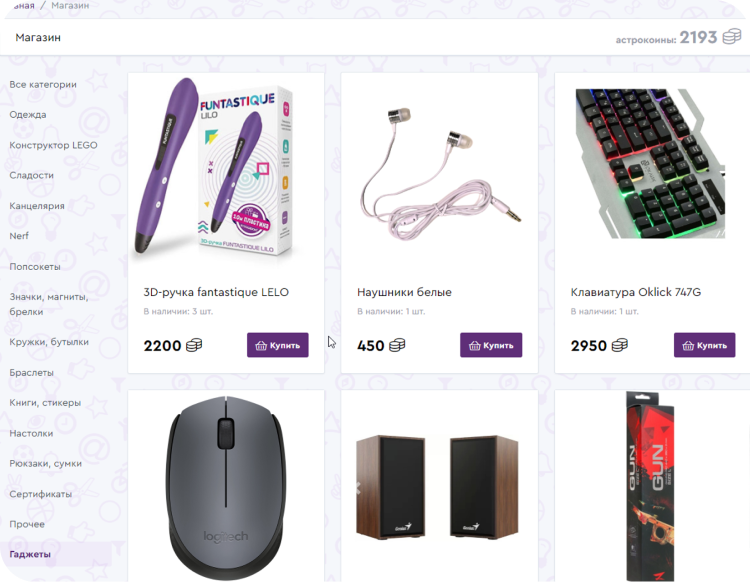Click the Наушники белые product title

[404, 292]
